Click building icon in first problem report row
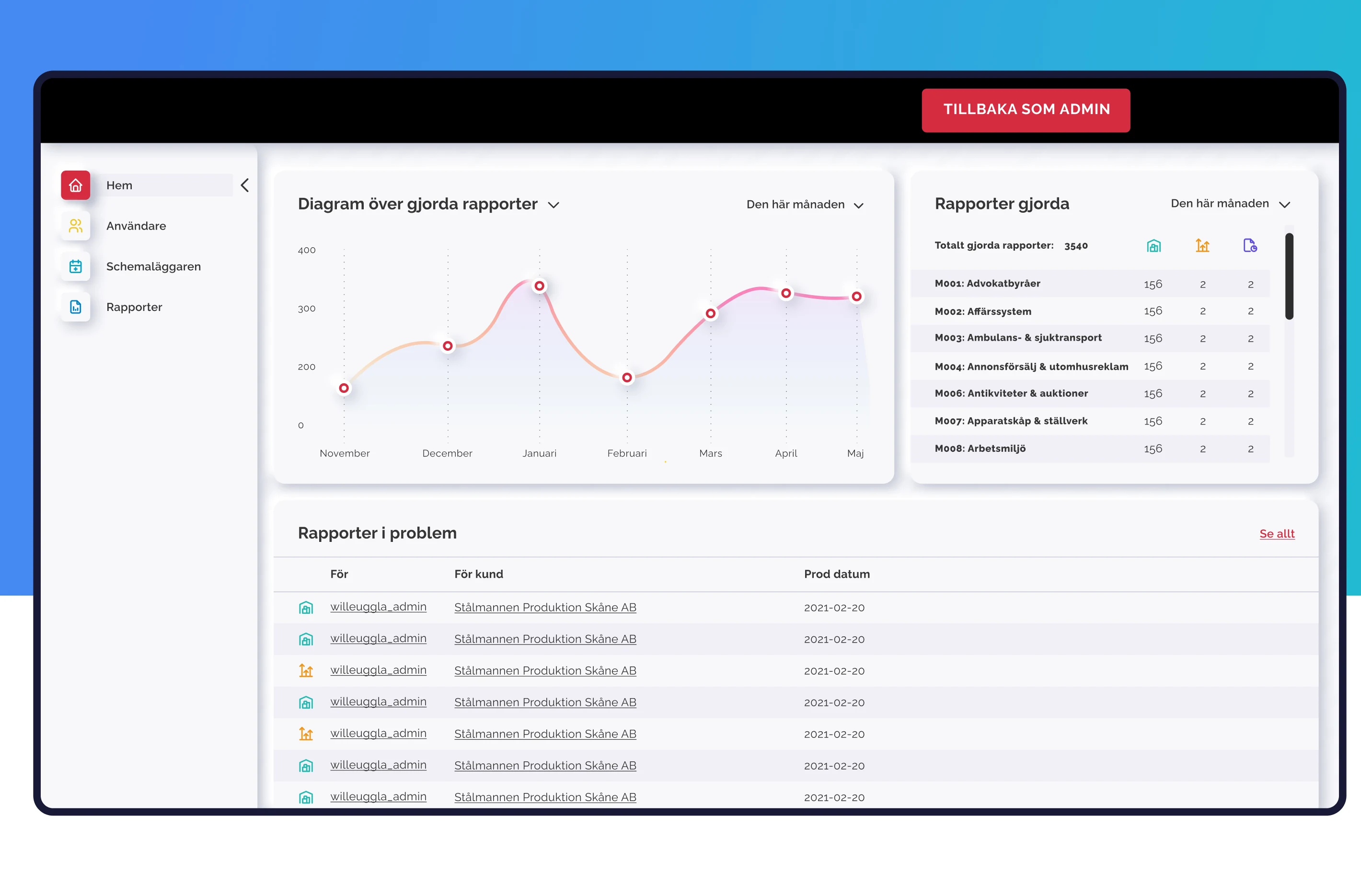1361x896 pixels. [306, 608]
